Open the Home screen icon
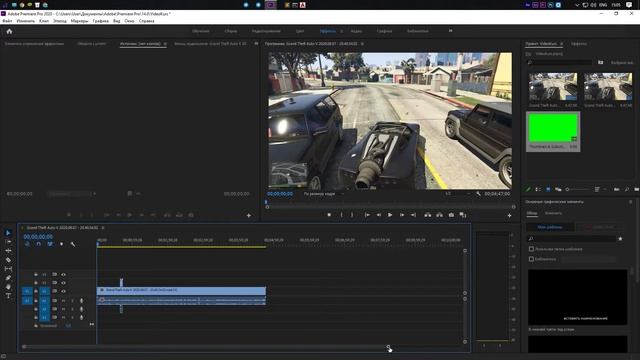The width and height of the screenshot is (640, 360). click(x=9, y=31)
